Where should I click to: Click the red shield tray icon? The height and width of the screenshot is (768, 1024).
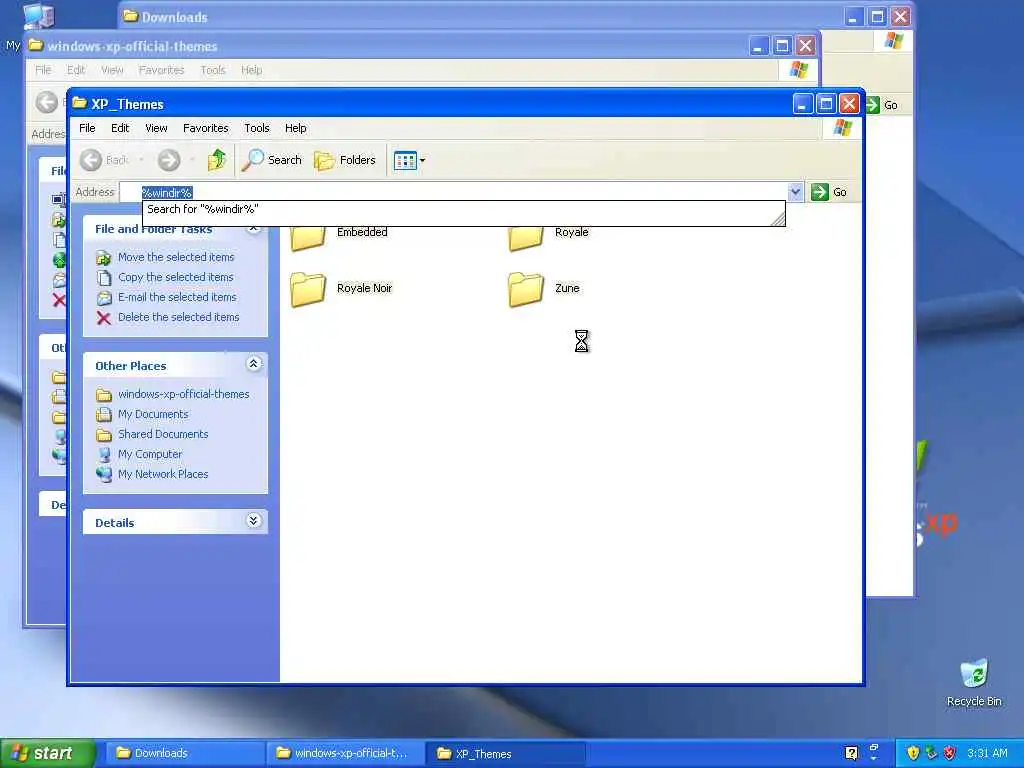[950, 753]
